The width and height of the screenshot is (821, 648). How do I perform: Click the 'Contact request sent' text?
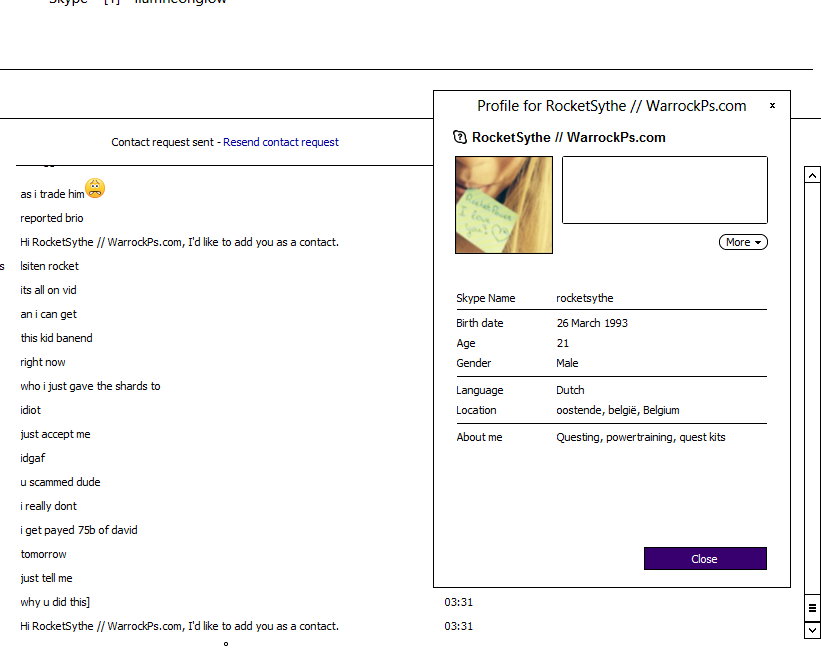click(x=162, y=142)
